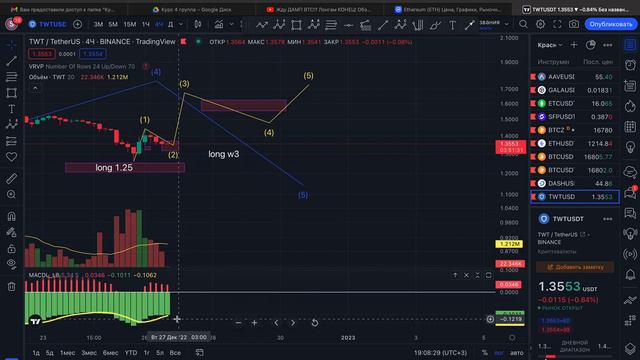Select the 1д date range
Image resolution: width=640 pixels, height=360 pixels.
pyautogui.click(x=36, y=353)
